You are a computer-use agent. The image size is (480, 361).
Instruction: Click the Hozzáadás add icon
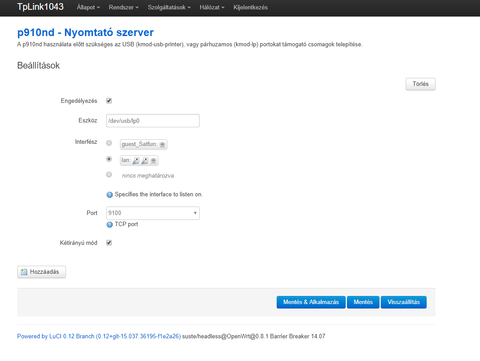[24, 272]
